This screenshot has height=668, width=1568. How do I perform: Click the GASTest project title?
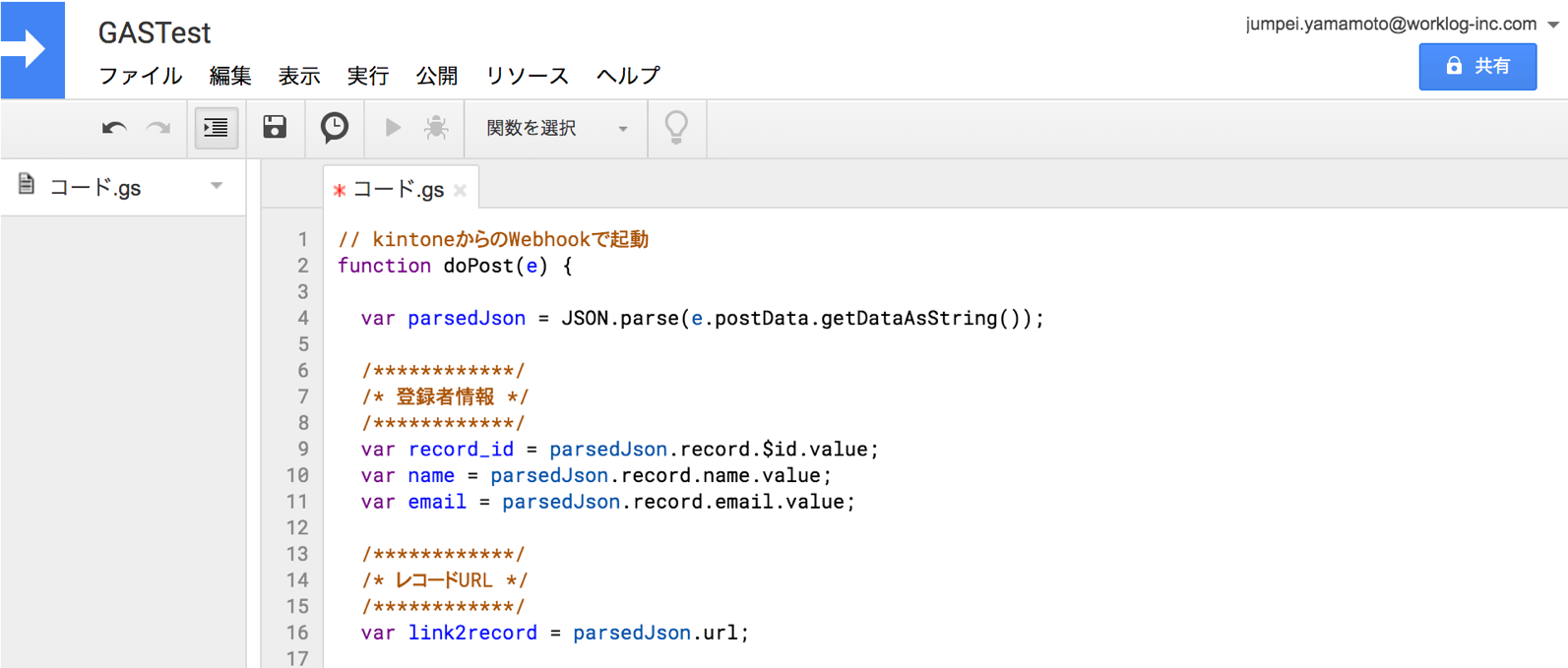[x=155, y=32]
